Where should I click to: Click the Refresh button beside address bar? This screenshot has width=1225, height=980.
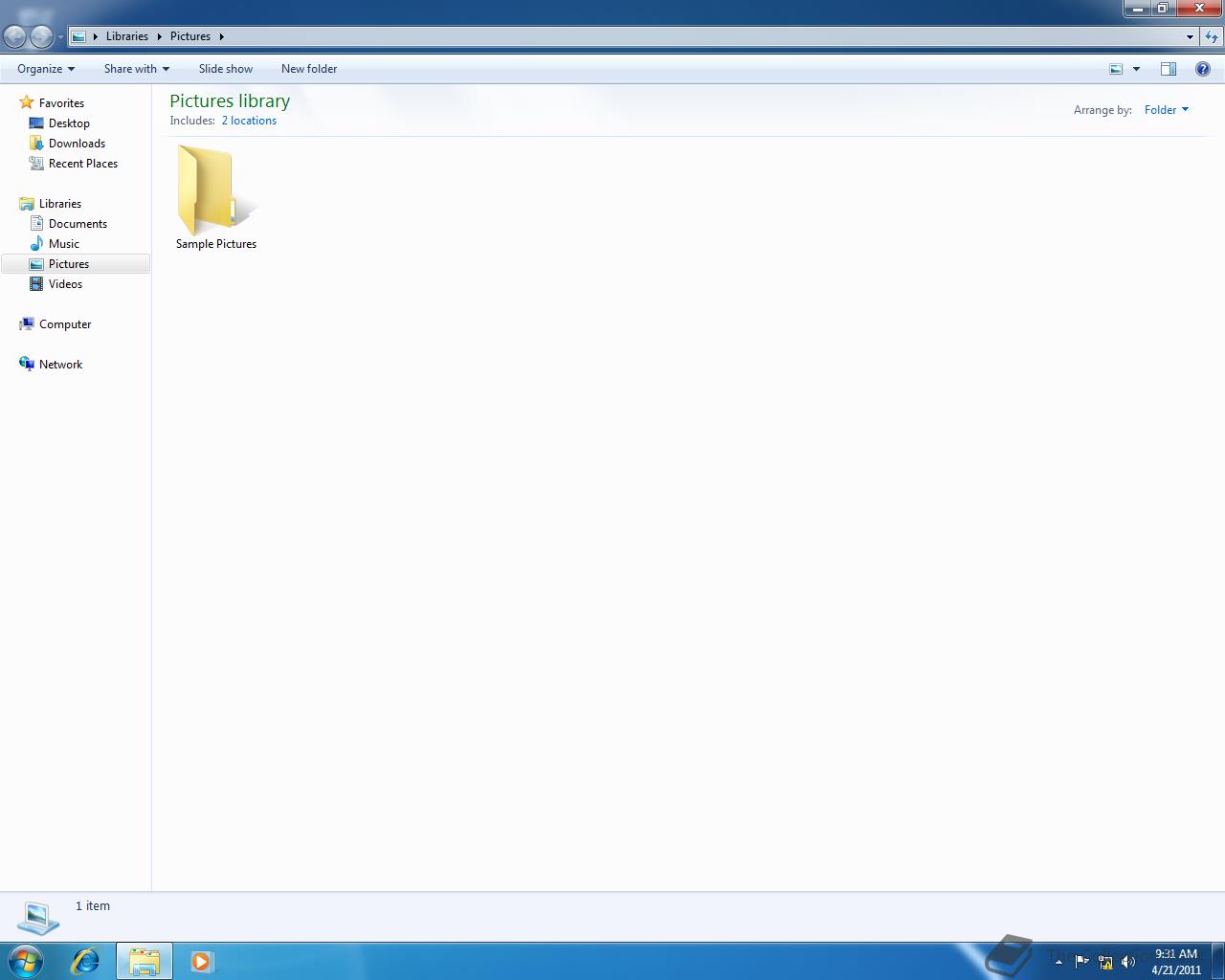coord(1212,36)
